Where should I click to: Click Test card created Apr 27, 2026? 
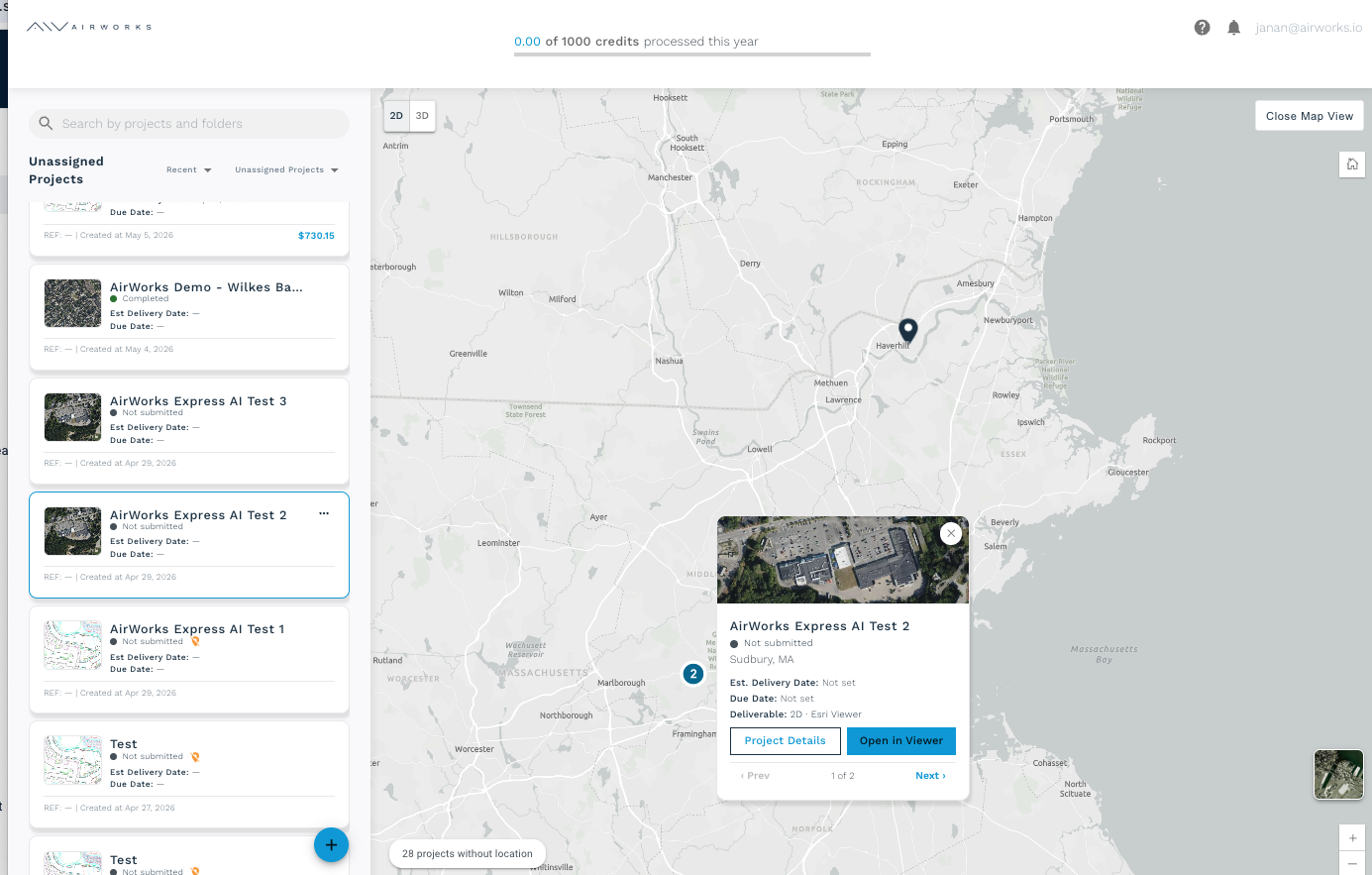pos(189,774)
